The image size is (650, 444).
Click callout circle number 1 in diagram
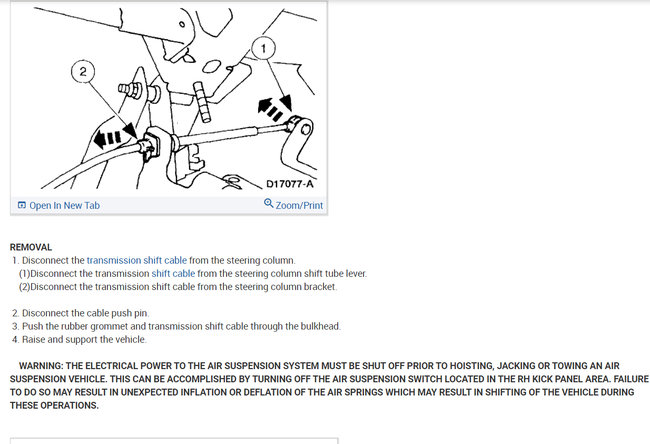[263, 49]
